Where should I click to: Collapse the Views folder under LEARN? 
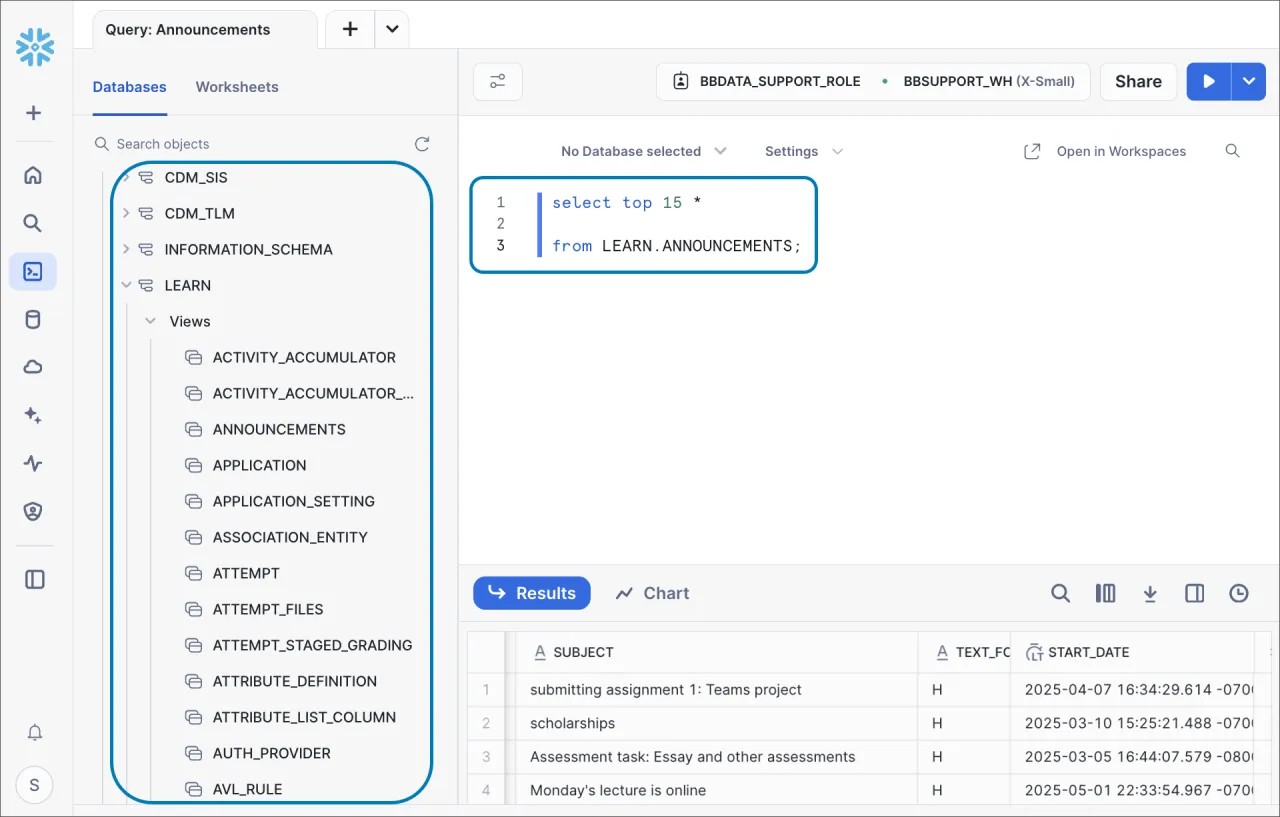pos(148,321)
